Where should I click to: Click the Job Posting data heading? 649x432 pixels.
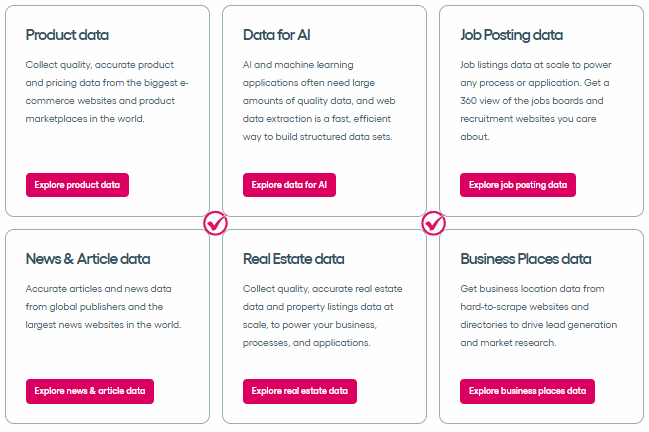coord(511,35)
